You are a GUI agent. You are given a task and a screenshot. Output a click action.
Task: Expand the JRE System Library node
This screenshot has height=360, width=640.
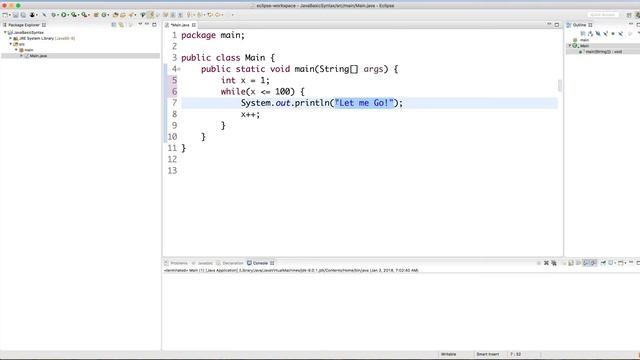(x=11, y=38)
